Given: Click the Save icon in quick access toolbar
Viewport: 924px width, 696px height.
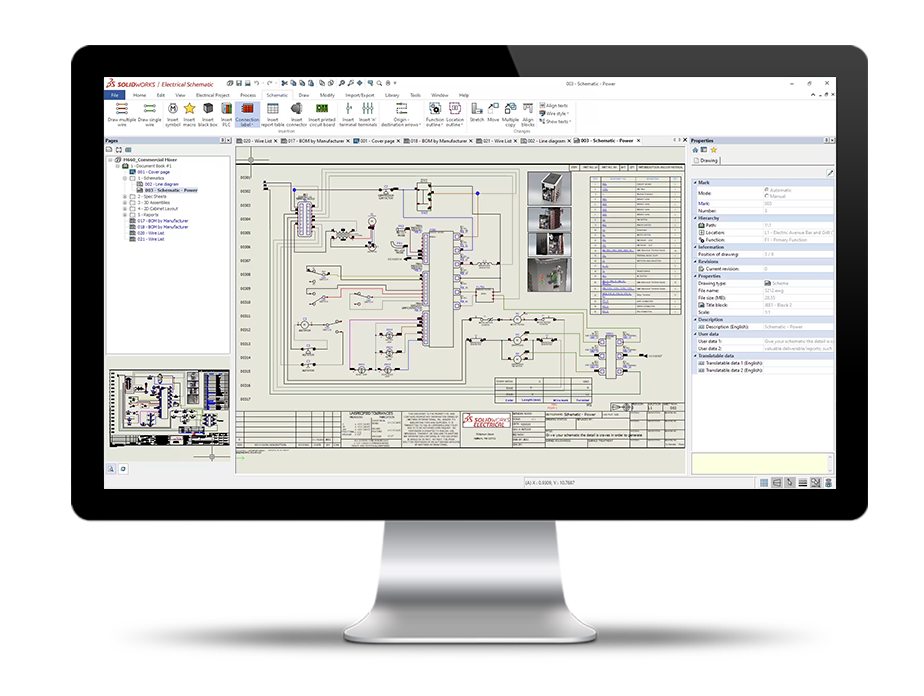Looking at the screenshot, I should [x=239, y=84].
